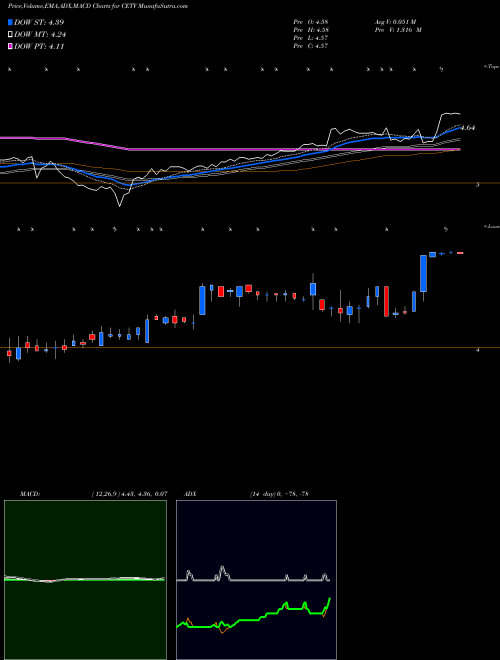This screenshot has width=500, height=660.
Task: Click the Pre O: 4.58 value
Action: [311, 22]
